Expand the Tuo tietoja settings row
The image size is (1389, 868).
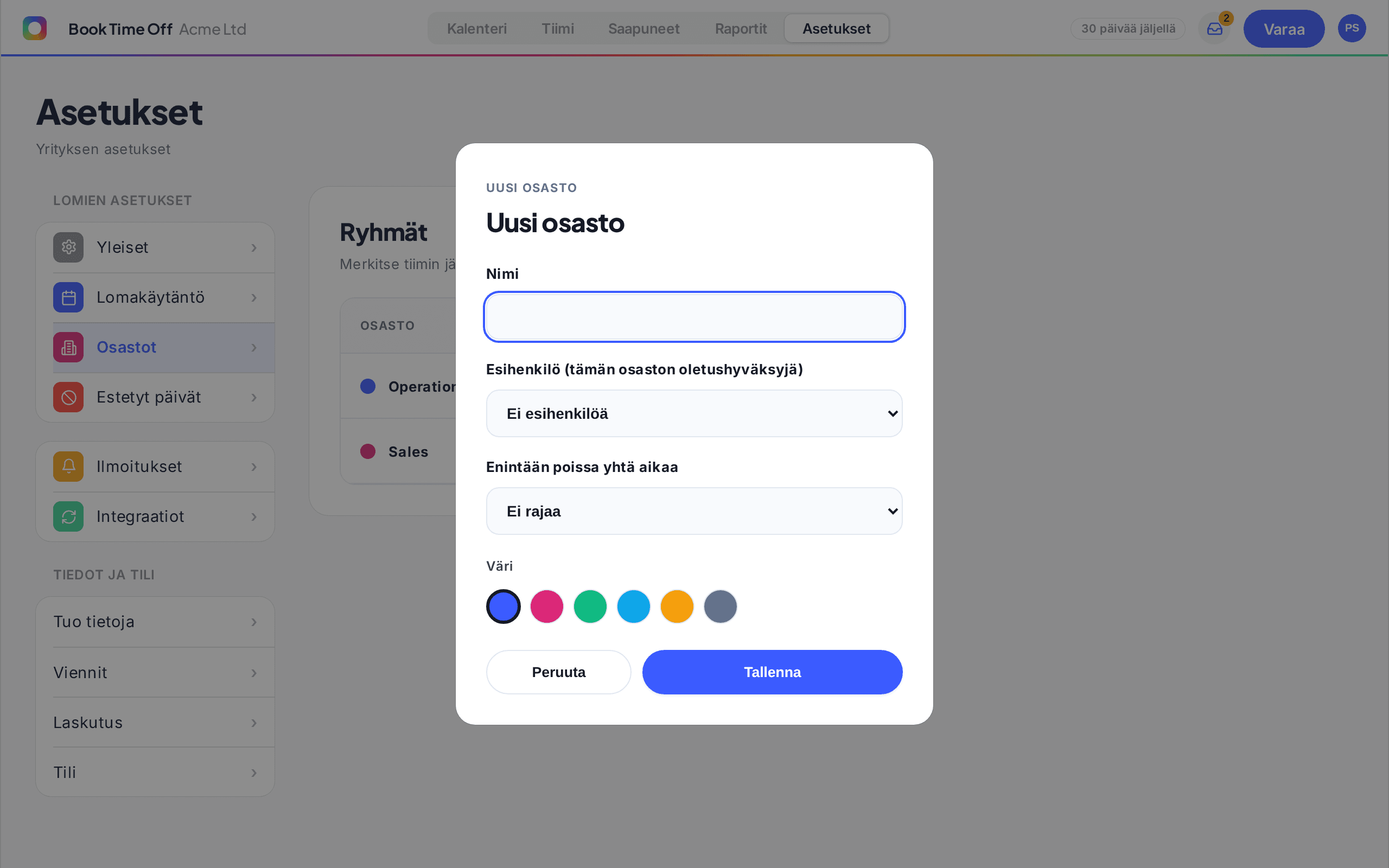tap(155, 622)
